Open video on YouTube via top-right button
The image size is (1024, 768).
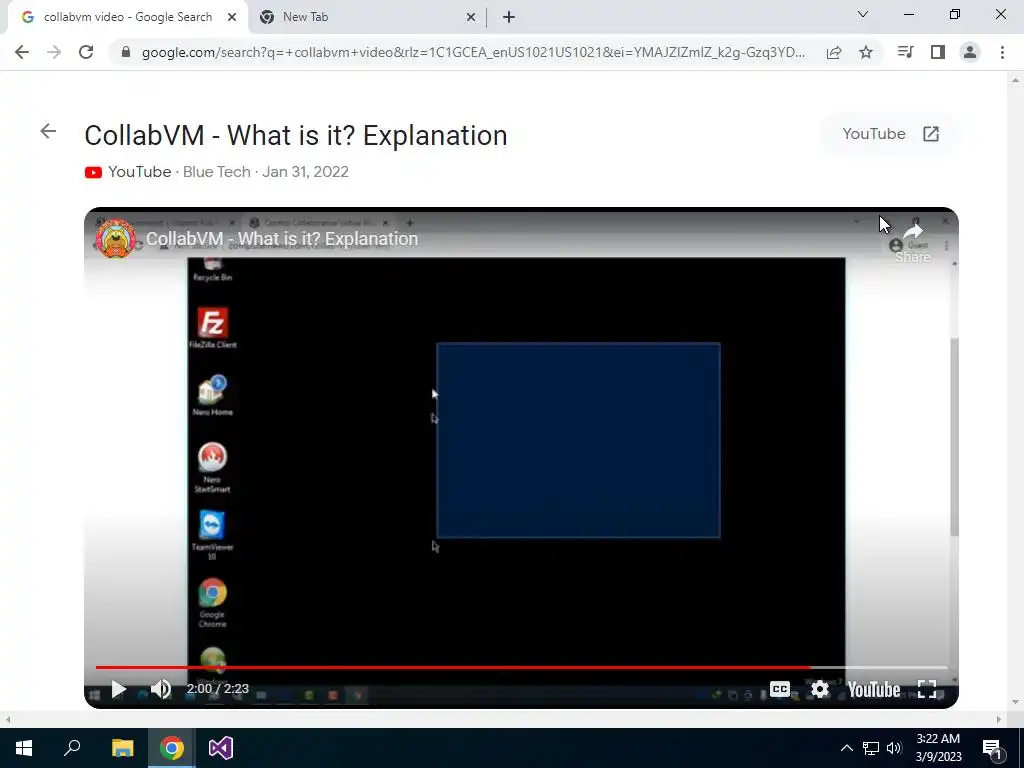pos(890,134)
